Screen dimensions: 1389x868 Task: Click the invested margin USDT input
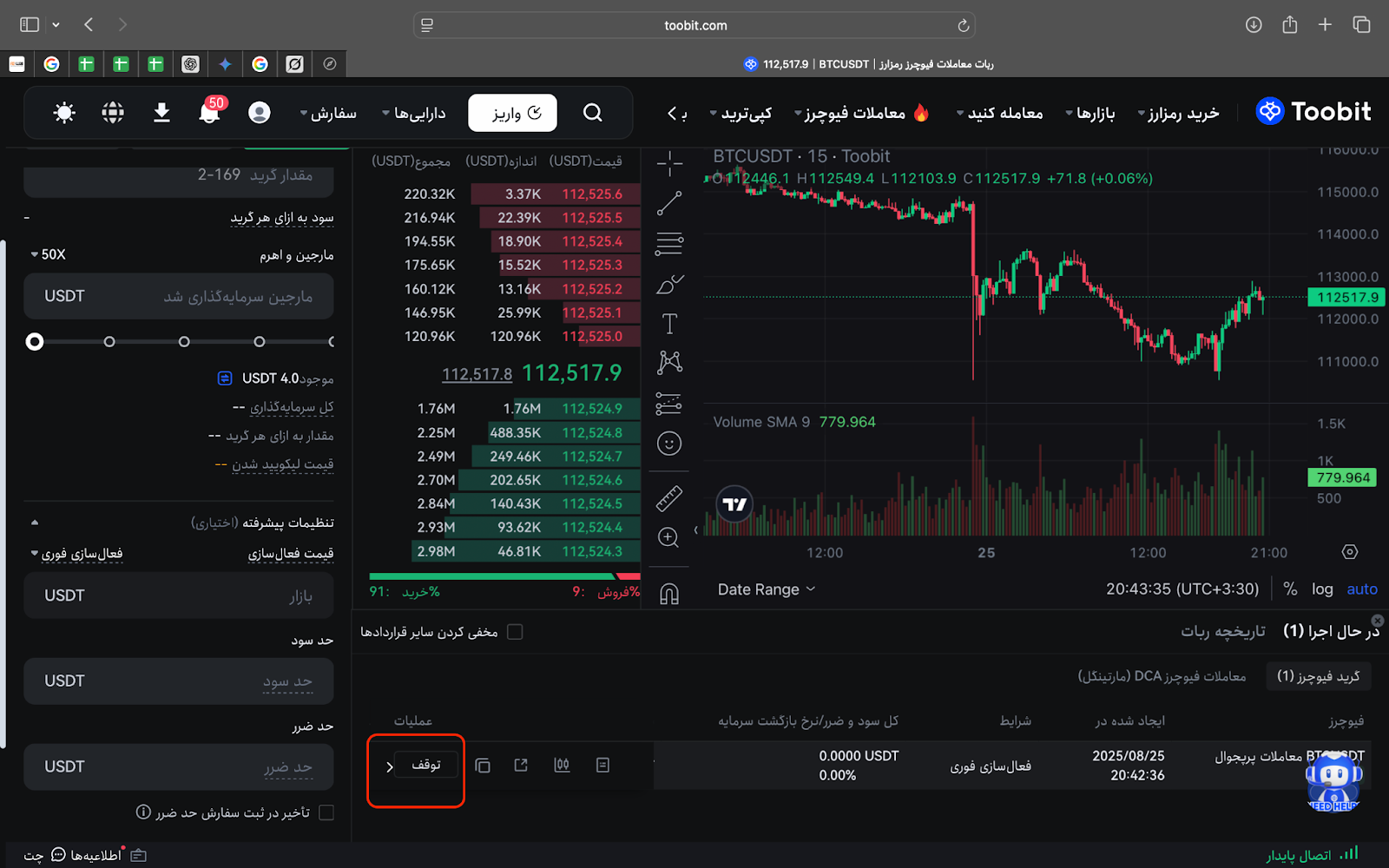click(179, 296)
